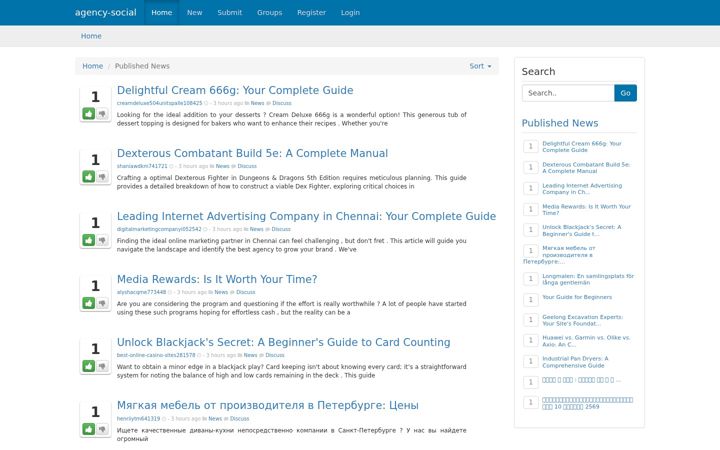720x450 pixels.
Task: Click the agency-social site logo
Action: [106, 12]
